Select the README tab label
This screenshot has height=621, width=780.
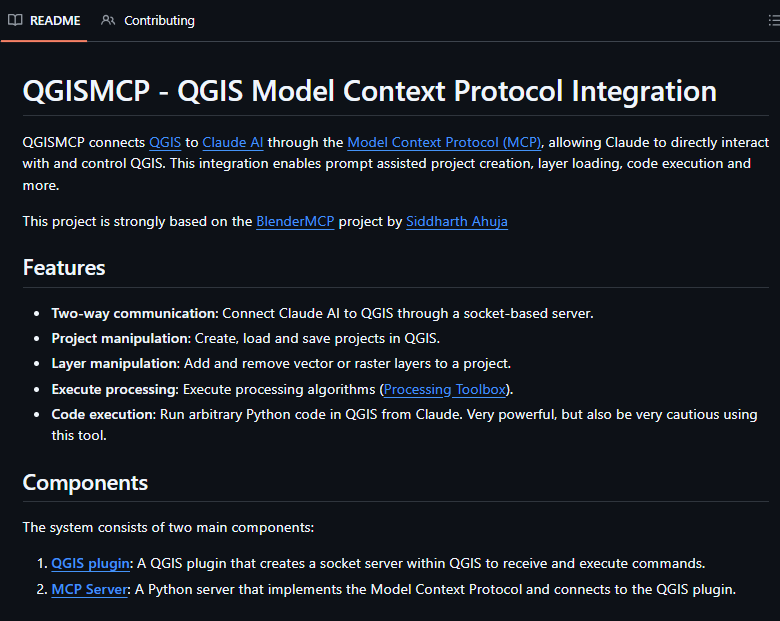point(55,20)
